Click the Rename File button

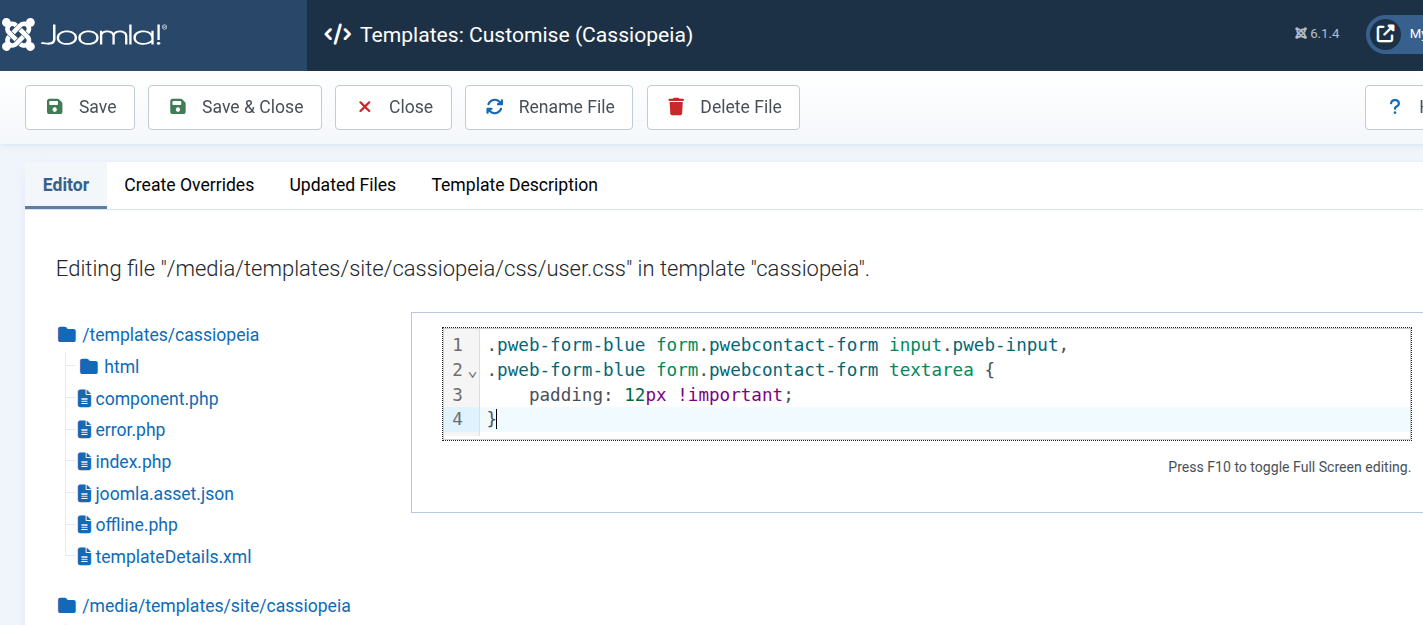[x=549, y=107]
